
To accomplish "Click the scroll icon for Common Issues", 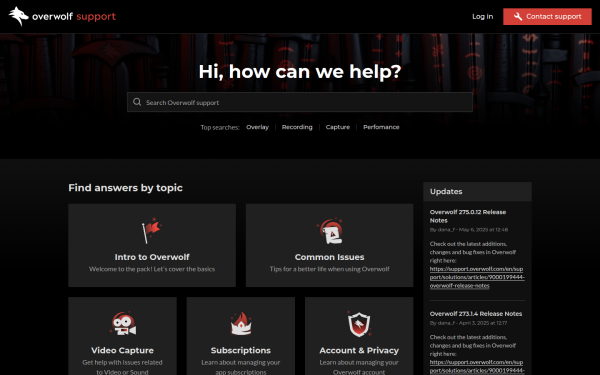I will [330, 231].
